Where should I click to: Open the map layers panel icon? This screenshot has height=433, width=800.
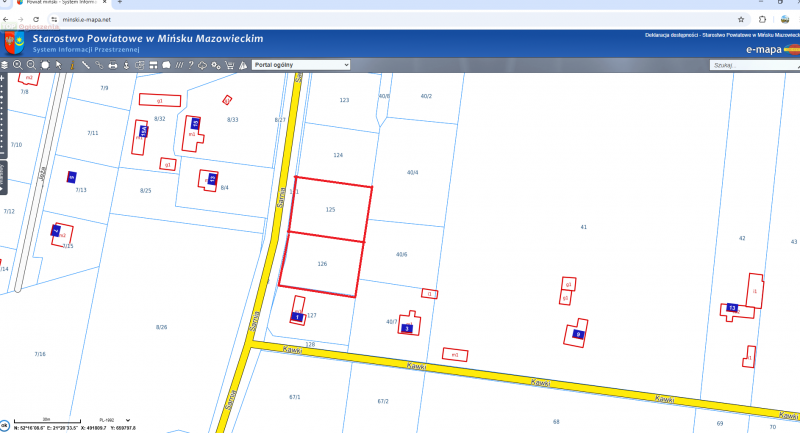(x=4, y=65)
